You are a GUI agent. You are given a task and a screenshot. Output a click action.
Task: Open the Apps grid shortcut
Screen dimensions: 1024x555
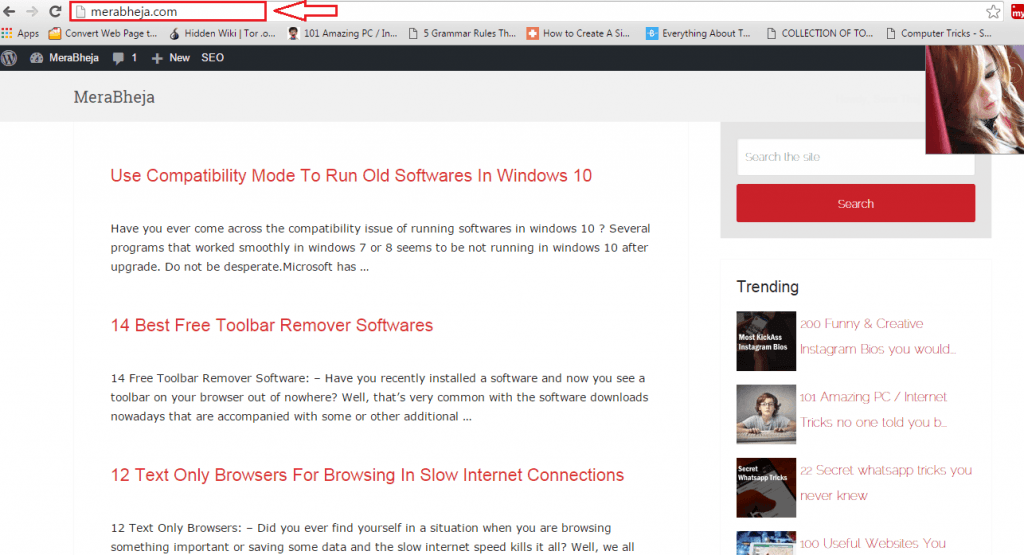[x=21, y=33]
